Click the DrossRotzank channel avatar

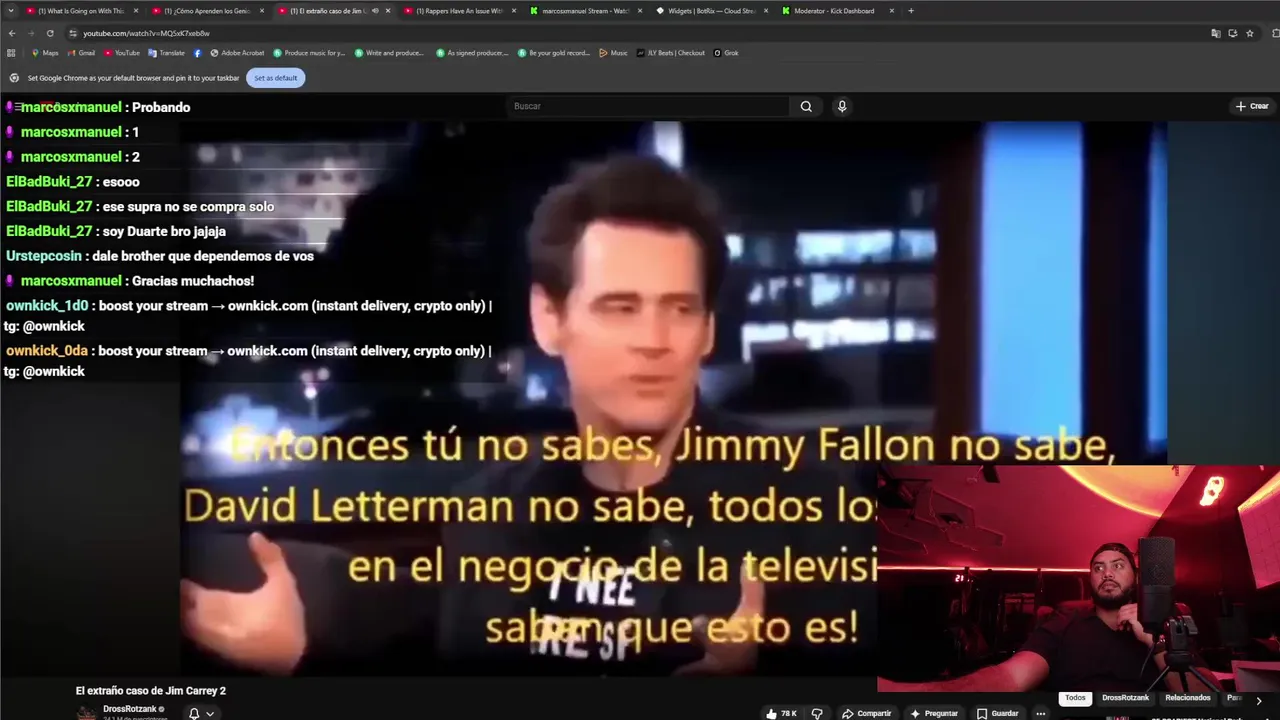[x=87, y=713]
